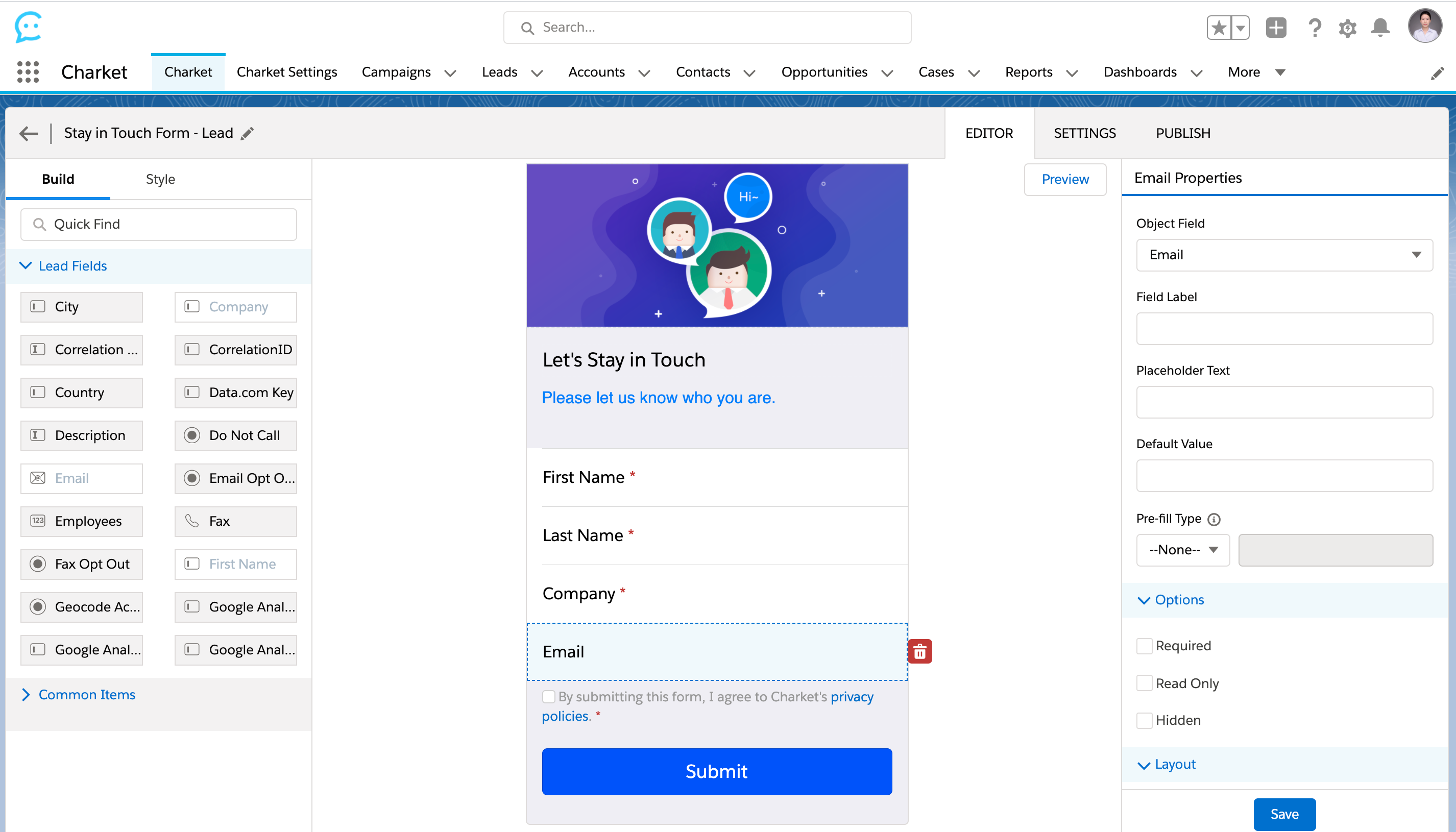Screen dimensions: 1456x832
Task: Open the app launcher grid icon
Action: [28, 72]
